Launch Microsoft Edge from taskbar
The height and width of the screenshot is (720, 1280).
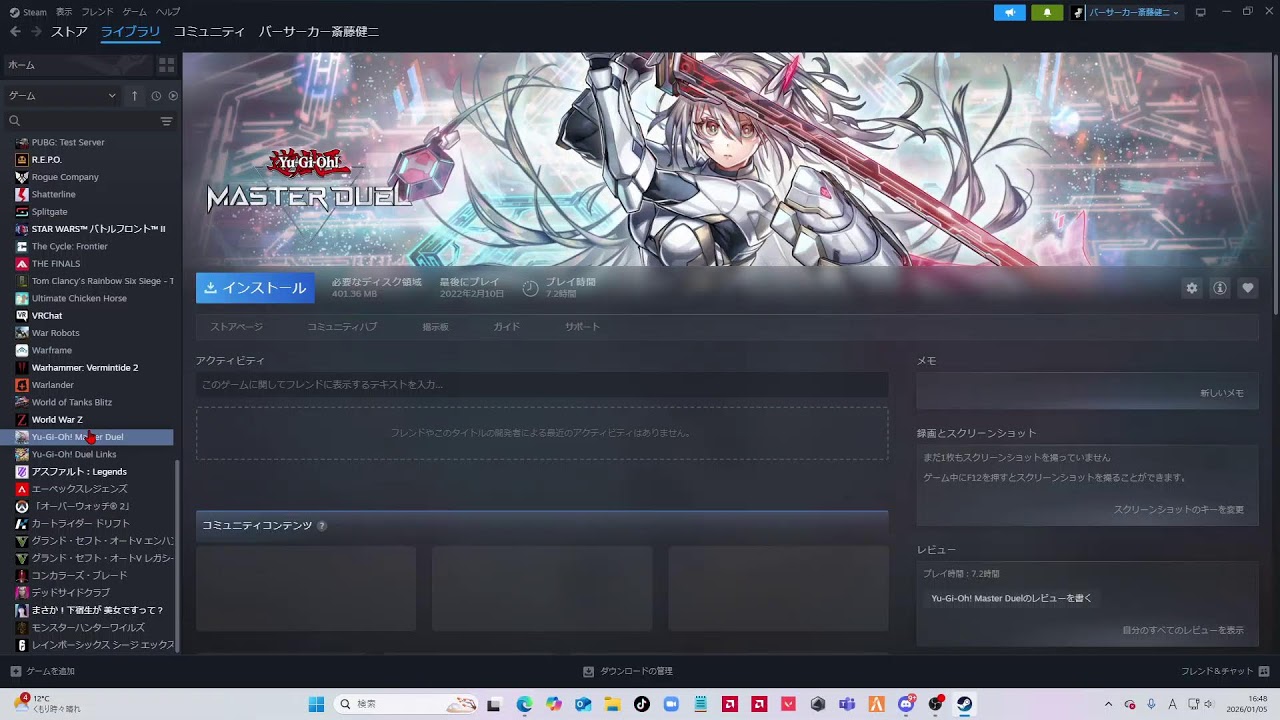pyautogui.click(x=525, y=704)
